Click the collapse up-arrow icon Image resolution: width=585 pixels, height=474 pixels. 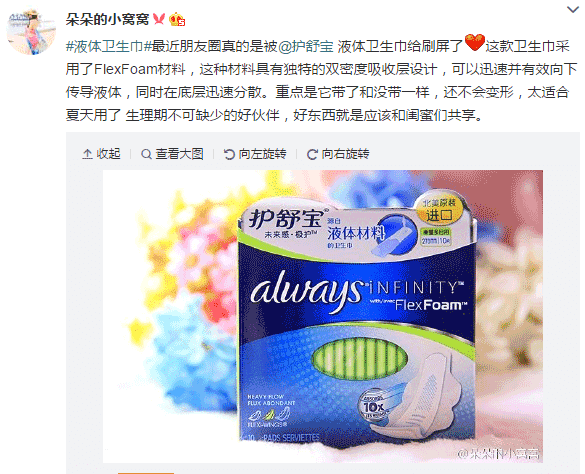[x=87, y=154]
